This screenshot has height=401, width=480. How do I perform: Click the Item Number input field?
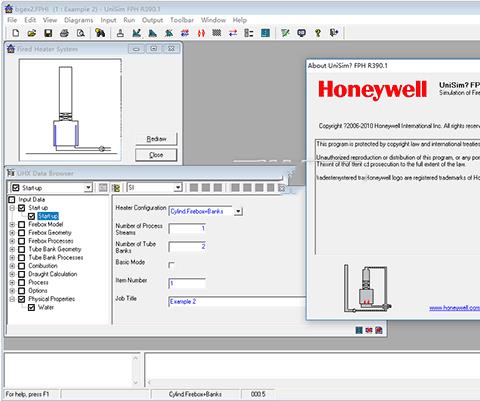[x=187, y=283]
